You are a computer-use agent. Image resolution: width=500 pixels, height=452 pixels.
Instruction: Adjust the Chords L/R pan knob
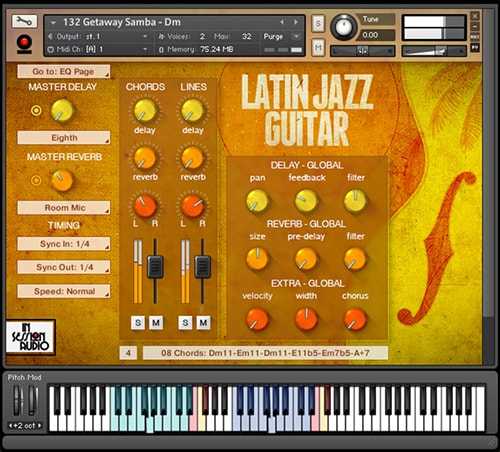tap(145, 206)
